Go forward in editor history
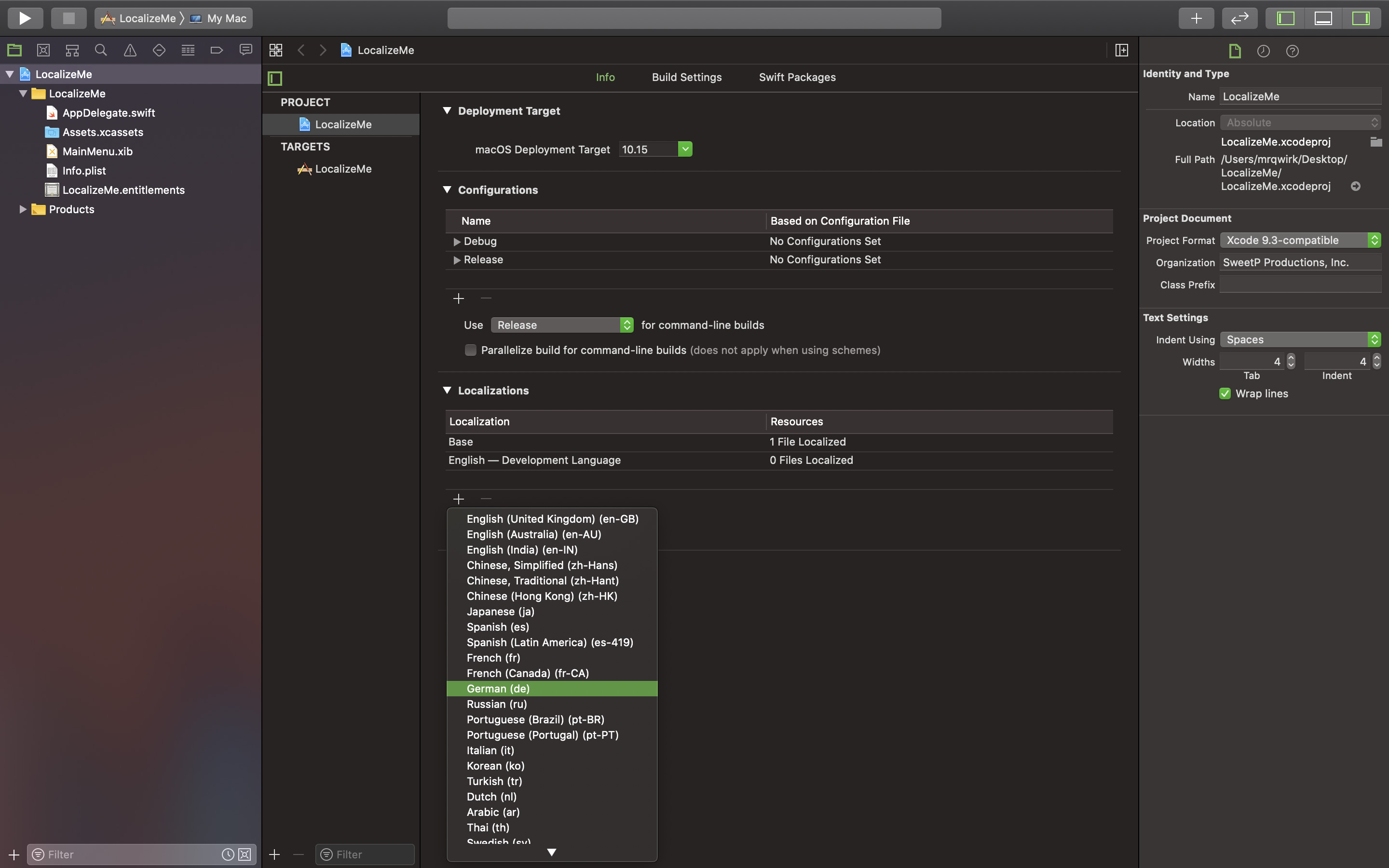 click(x=323, y=51)
